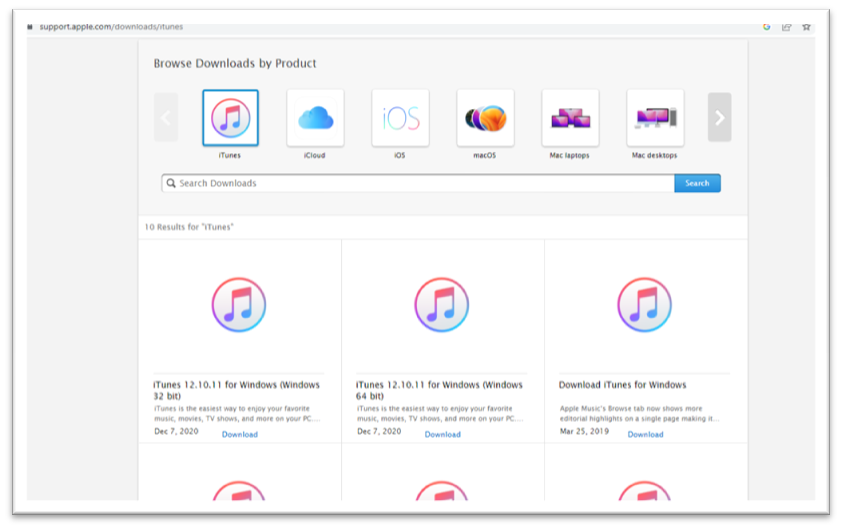
Task: Click the browser address bar URL
Action: pos(111,27)
